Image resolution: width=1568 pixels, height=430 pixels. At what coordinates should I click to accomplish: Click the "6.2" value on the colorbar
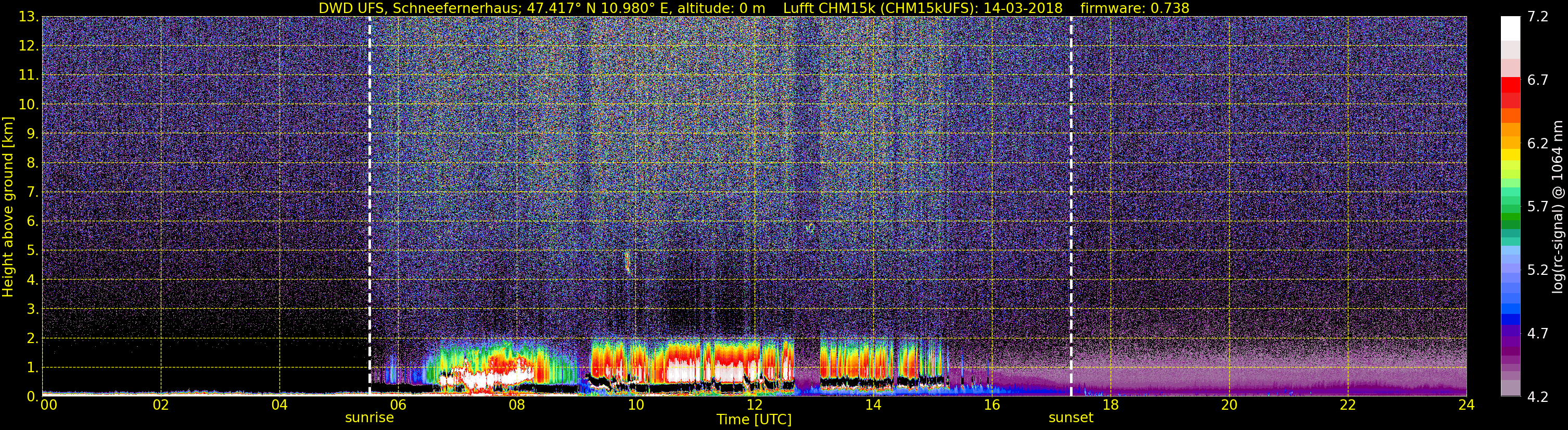point(1538,144)
